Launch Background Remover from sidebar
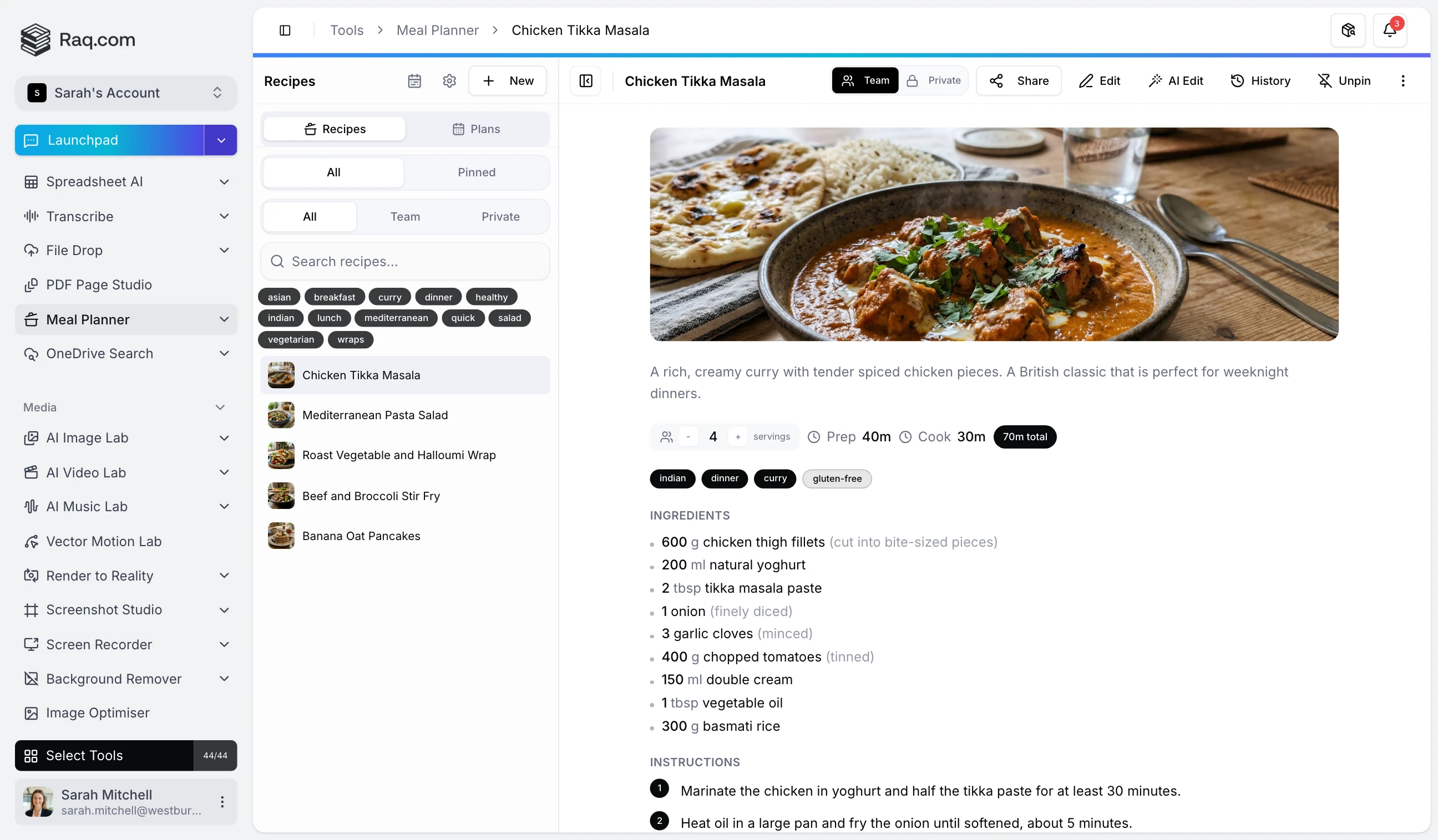This screenshot has height=840, width=1438. pyautogui.click(x=114, y=679)
